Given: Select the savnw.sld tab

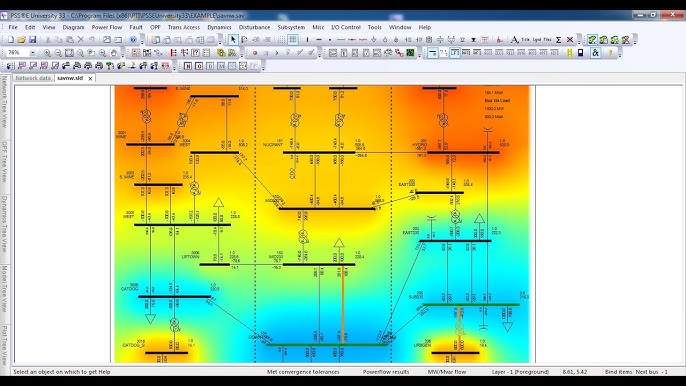Looking at the screenshot, I should click(70, 78).
